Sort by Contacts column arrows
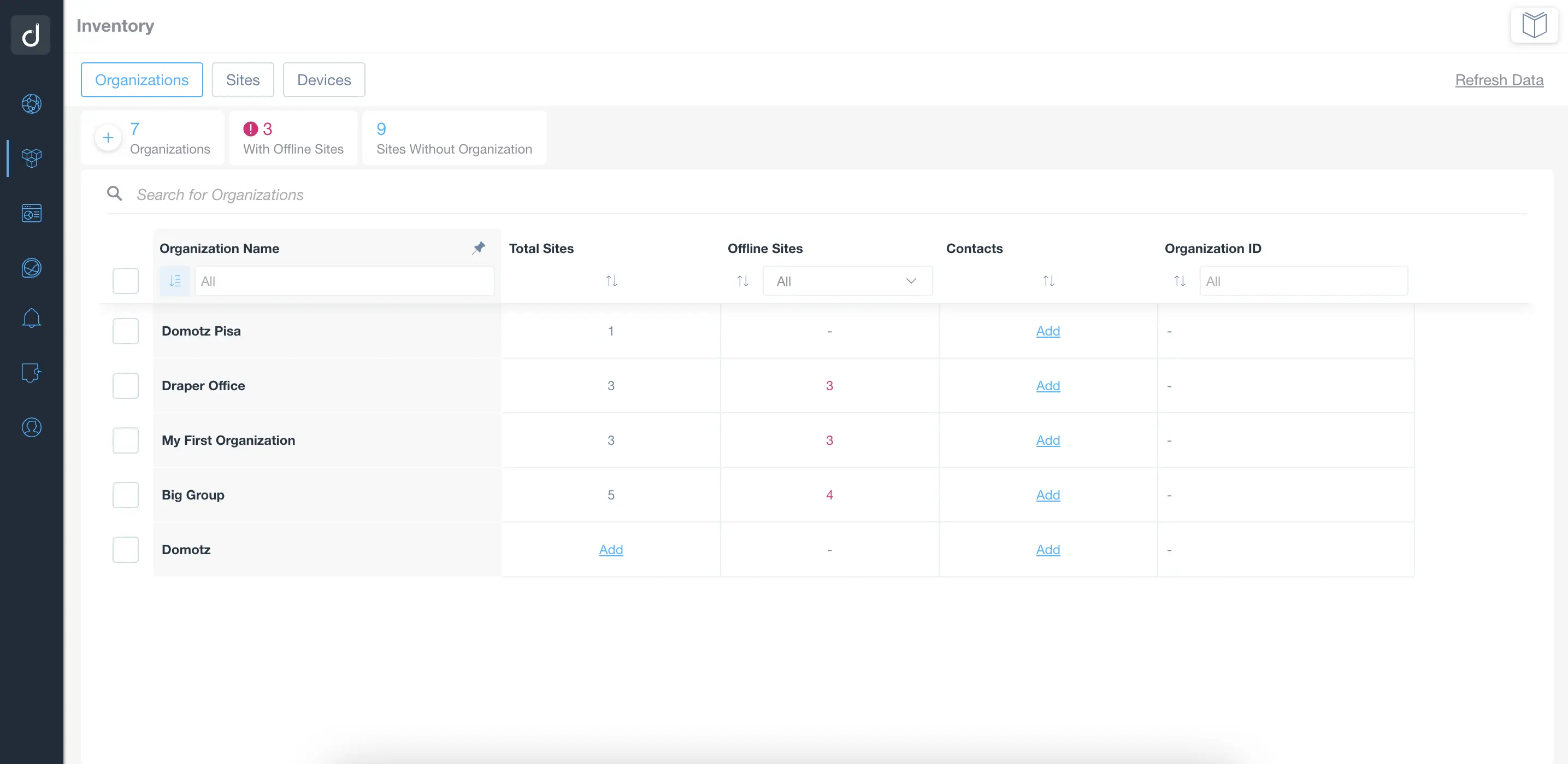Image resolution: width=1568 pixels, height=764 pixels. click(1048, 281)
